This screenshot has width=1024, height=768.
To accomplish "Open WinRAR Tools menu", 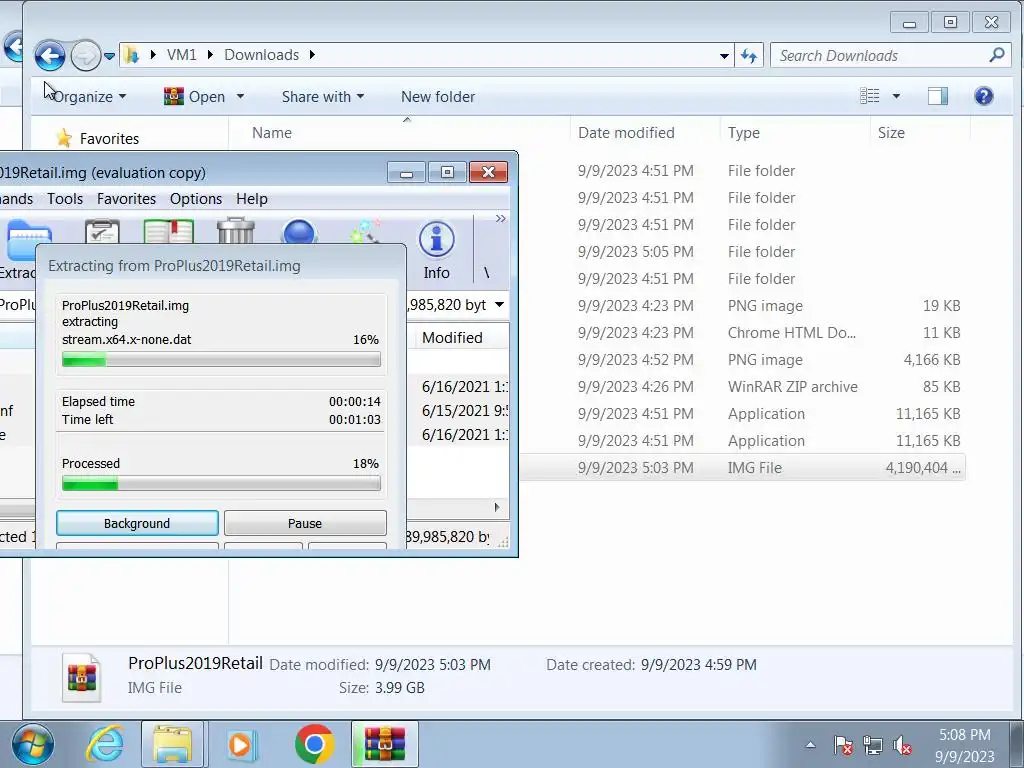I will click(x=65, y=199).
